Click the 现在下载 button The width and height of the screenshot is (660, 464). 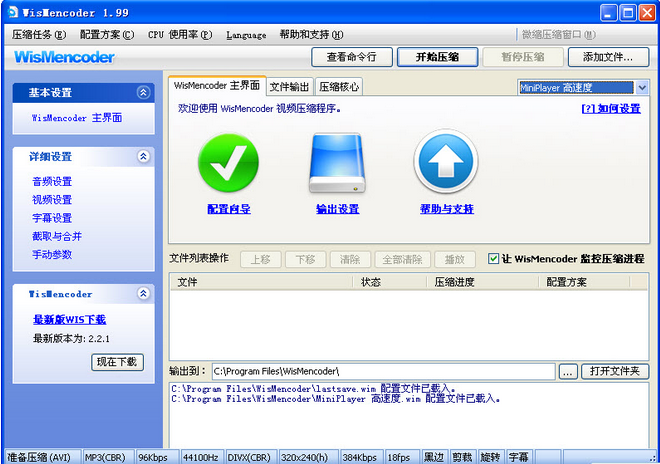[x=117, y=362]
